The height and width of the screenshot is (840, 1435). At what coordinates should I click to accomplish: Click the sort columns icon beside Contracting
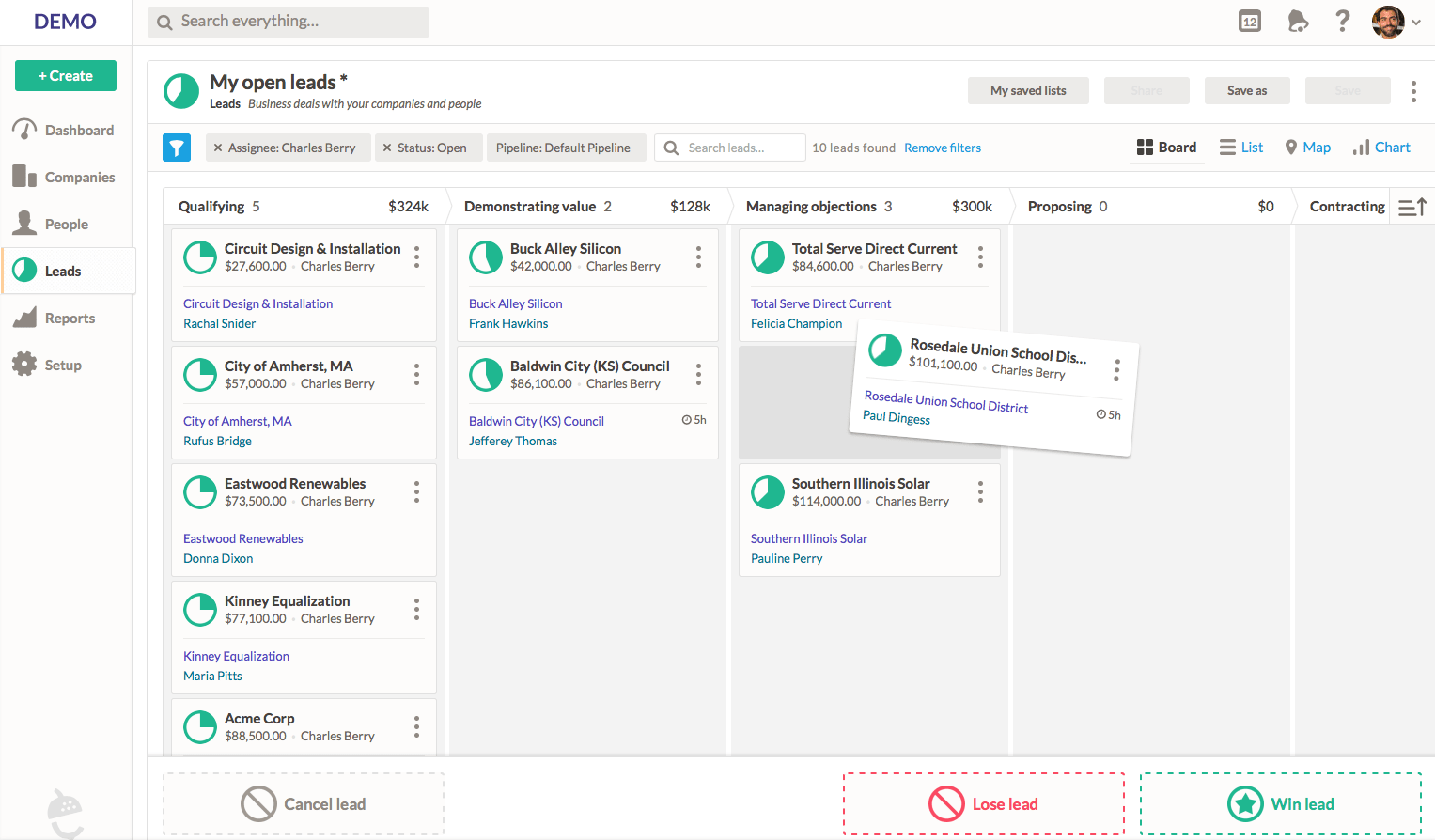pos(1412,207)
